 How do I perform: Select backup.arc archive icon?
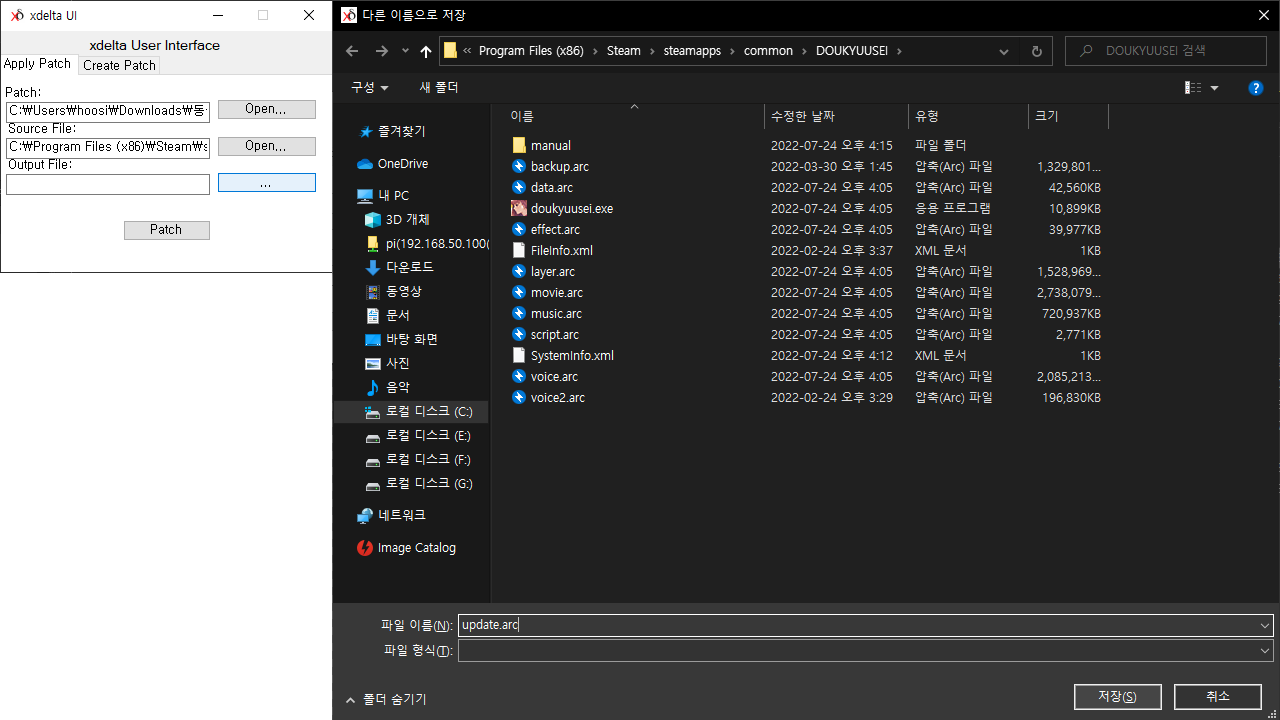pyautogui.click(x=519, y=167)
